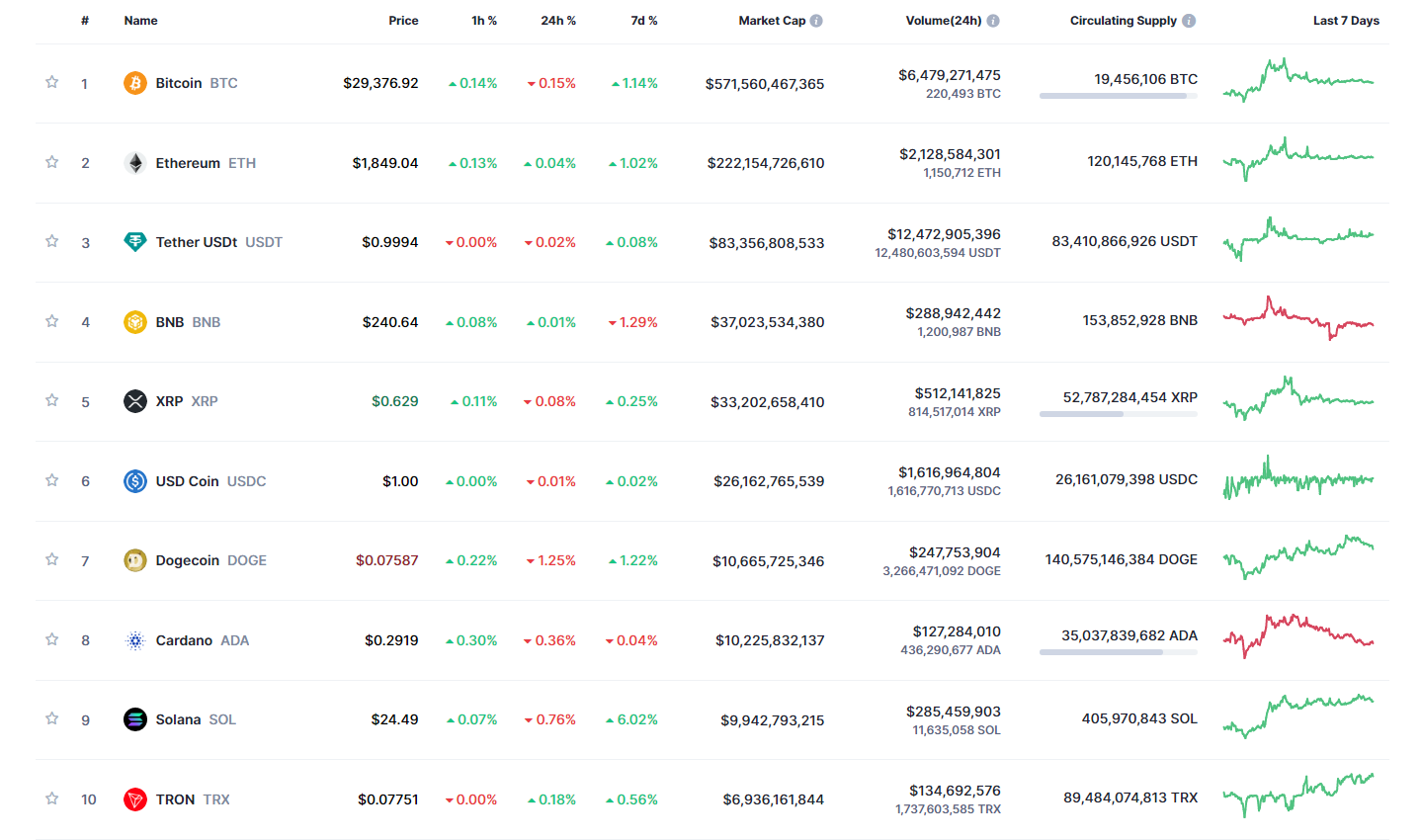Open Tether USDt via its logo
The height and width of the screenshot is (840, 1421).
point(135,242)
